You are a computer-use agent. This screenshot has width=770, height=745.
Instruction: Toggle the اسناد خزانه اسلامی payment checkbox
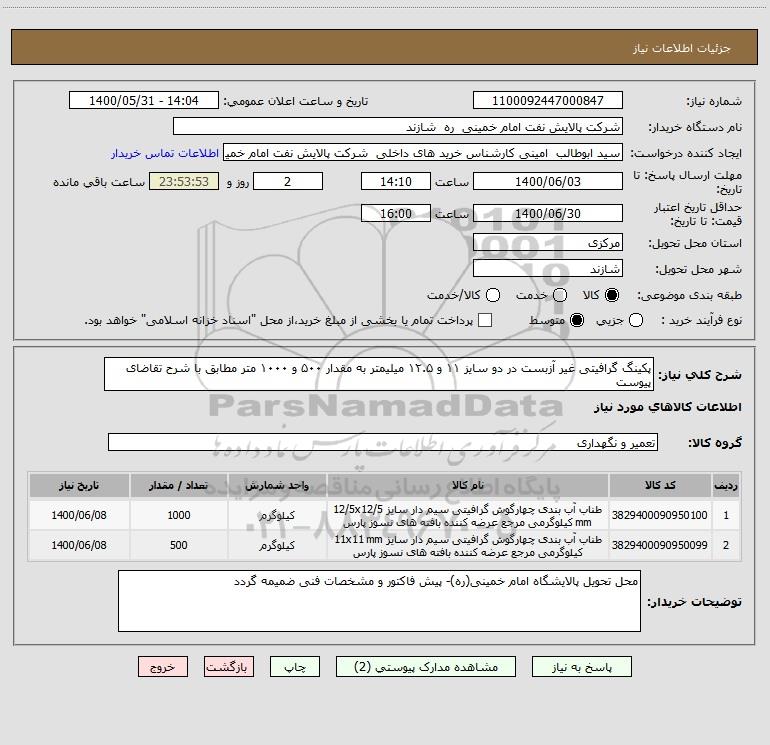485,320
